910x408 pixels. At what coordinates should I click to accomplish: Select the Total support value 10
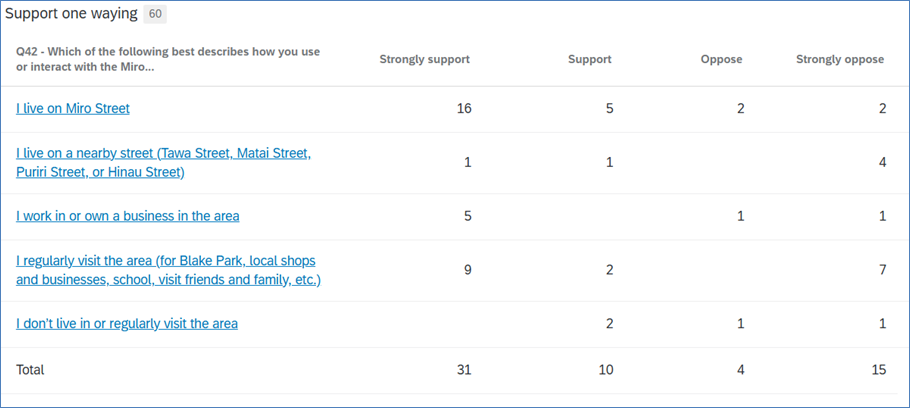[x=606, y=370]
